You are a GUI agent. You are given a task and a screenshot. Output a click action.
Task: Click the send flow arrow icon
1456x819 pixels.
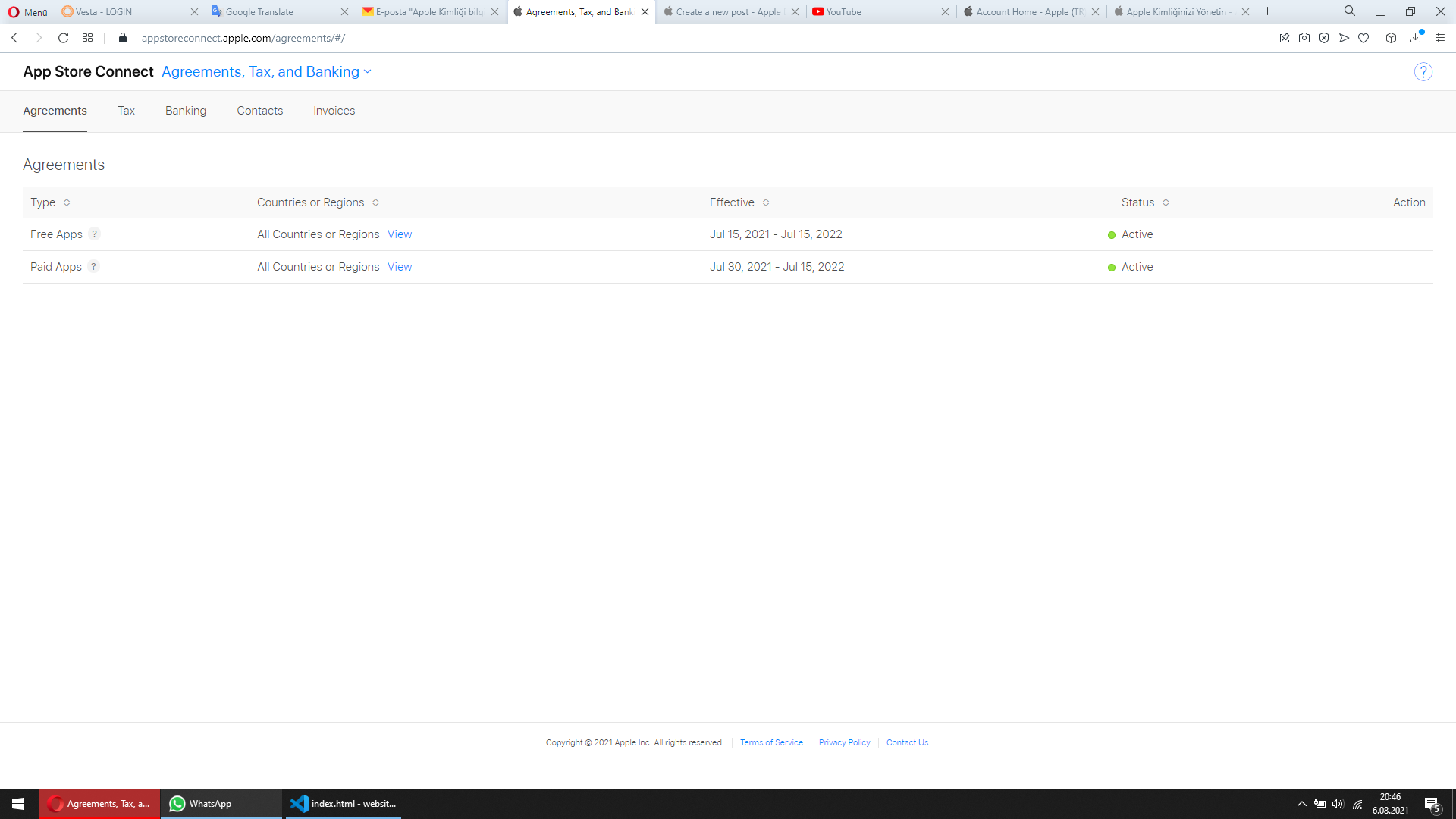[x=1344, y=38]
